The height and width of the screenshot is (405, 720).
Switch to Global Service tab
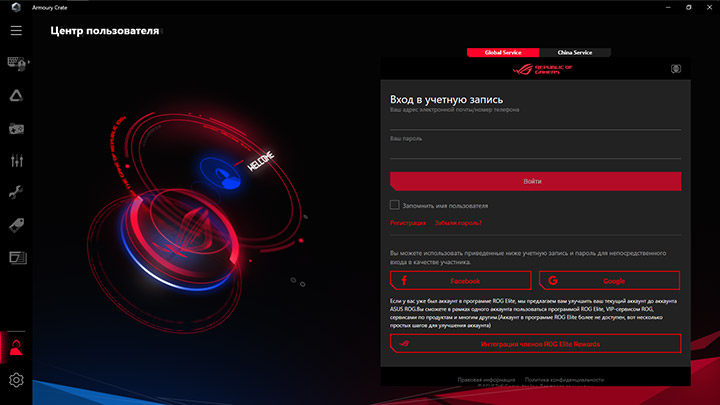click(503, 52)
